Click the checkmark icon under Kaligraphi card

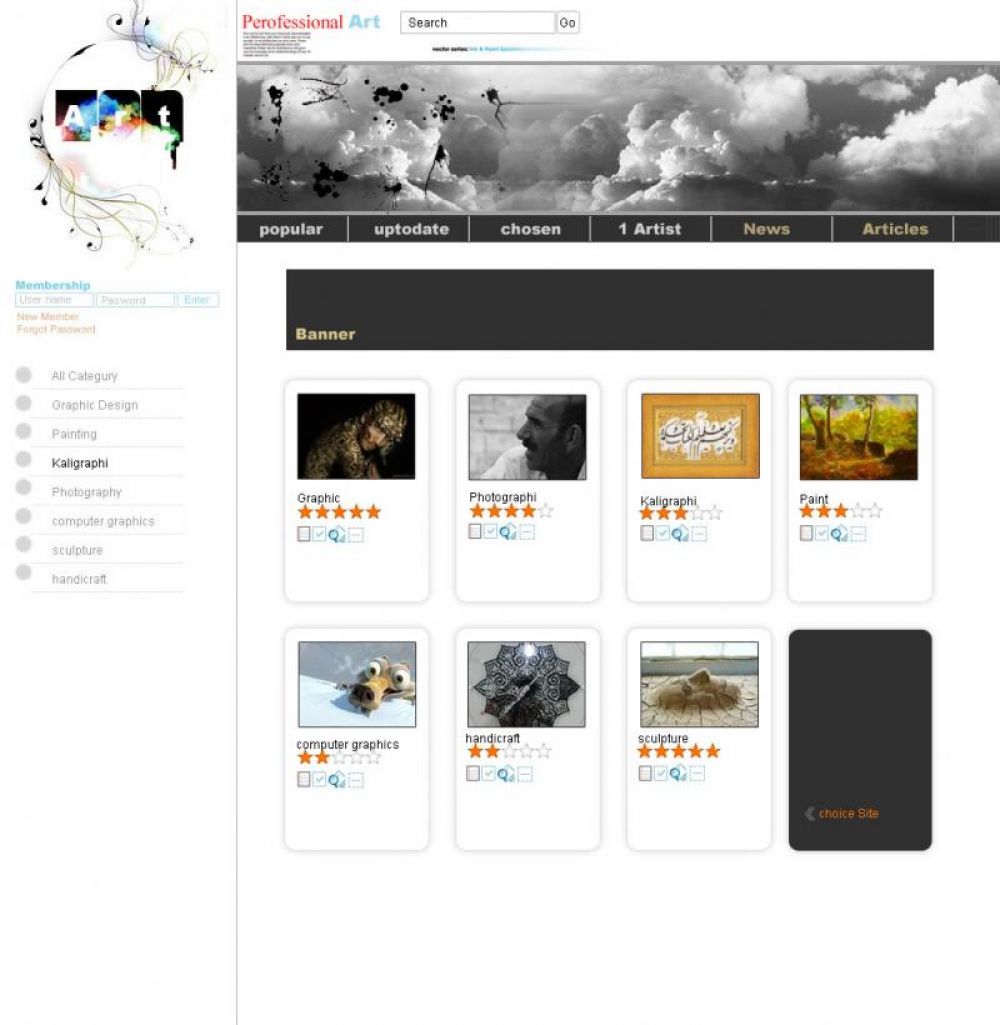tap(663, 534)
